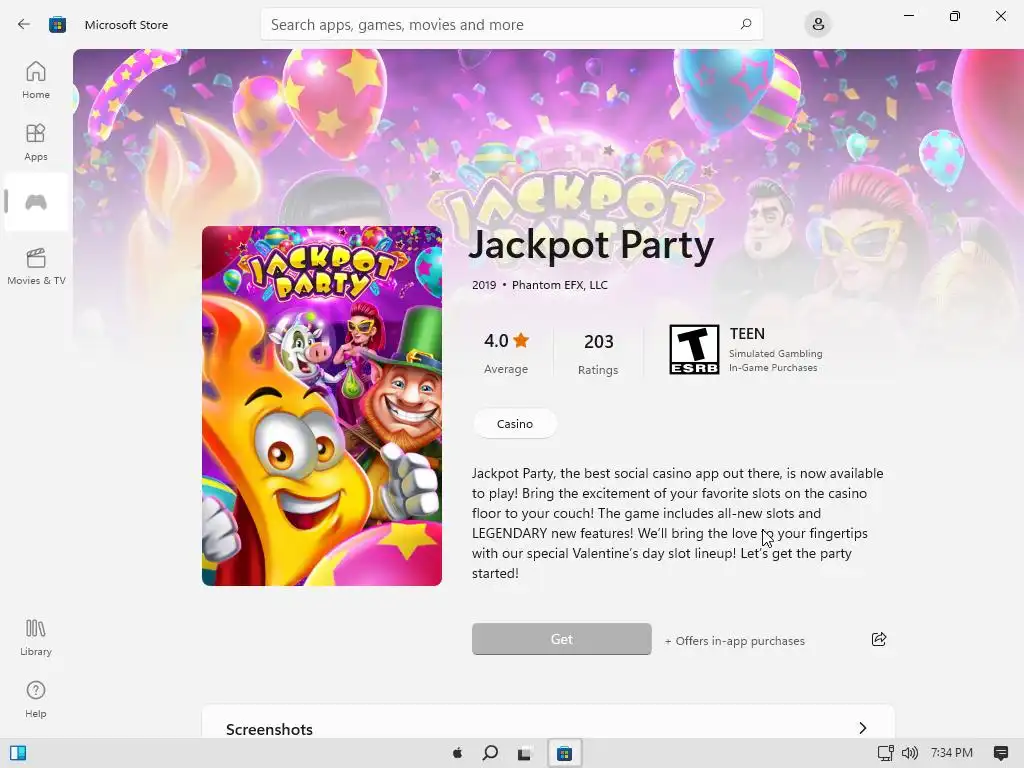
Task: Click the 203 Ratings count
Action: point(598,353)
